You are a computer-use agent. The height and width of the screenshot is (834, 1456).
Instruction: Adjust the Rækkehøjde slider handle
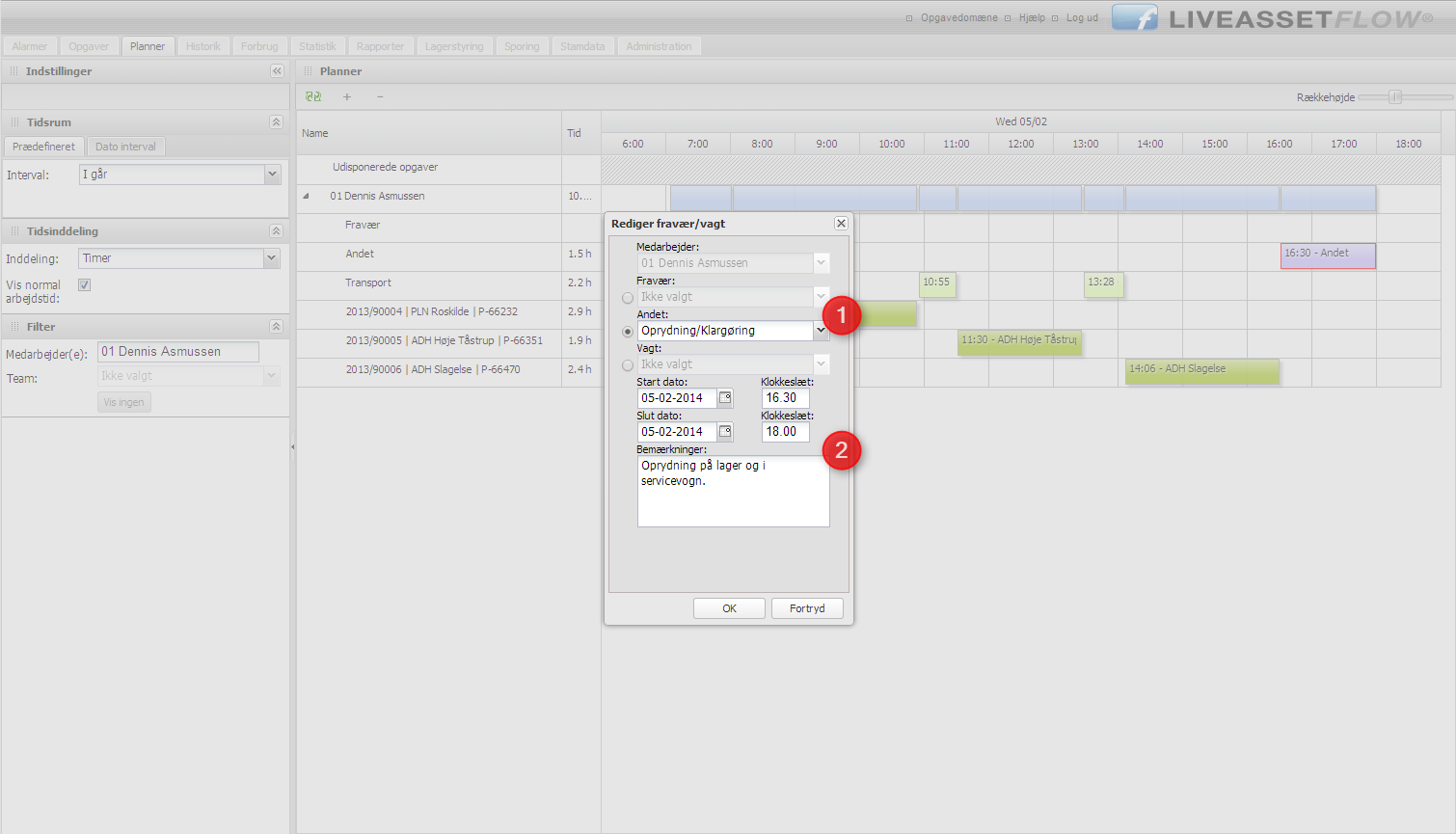(1394, 97)
